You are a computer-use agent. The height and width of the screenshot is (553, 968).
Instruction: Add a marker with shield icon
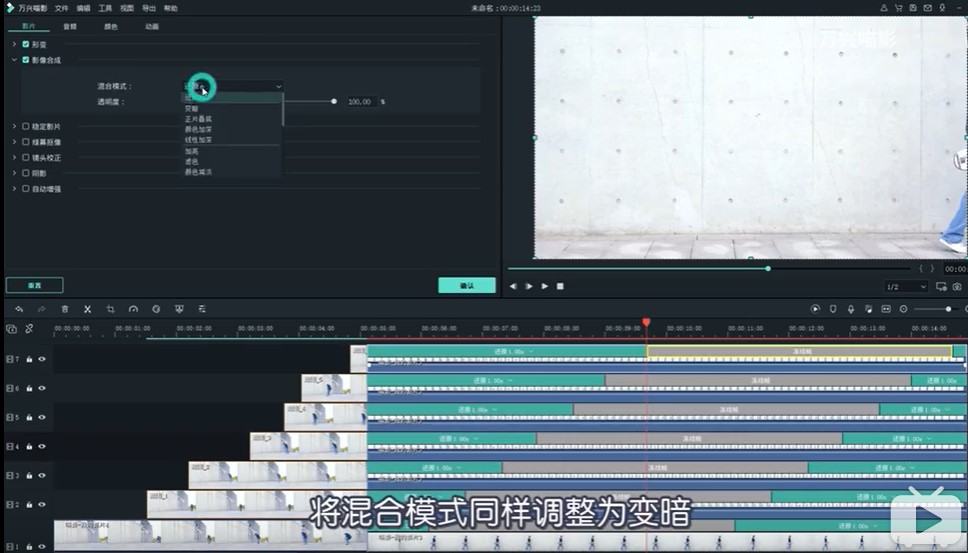point(833,309)
